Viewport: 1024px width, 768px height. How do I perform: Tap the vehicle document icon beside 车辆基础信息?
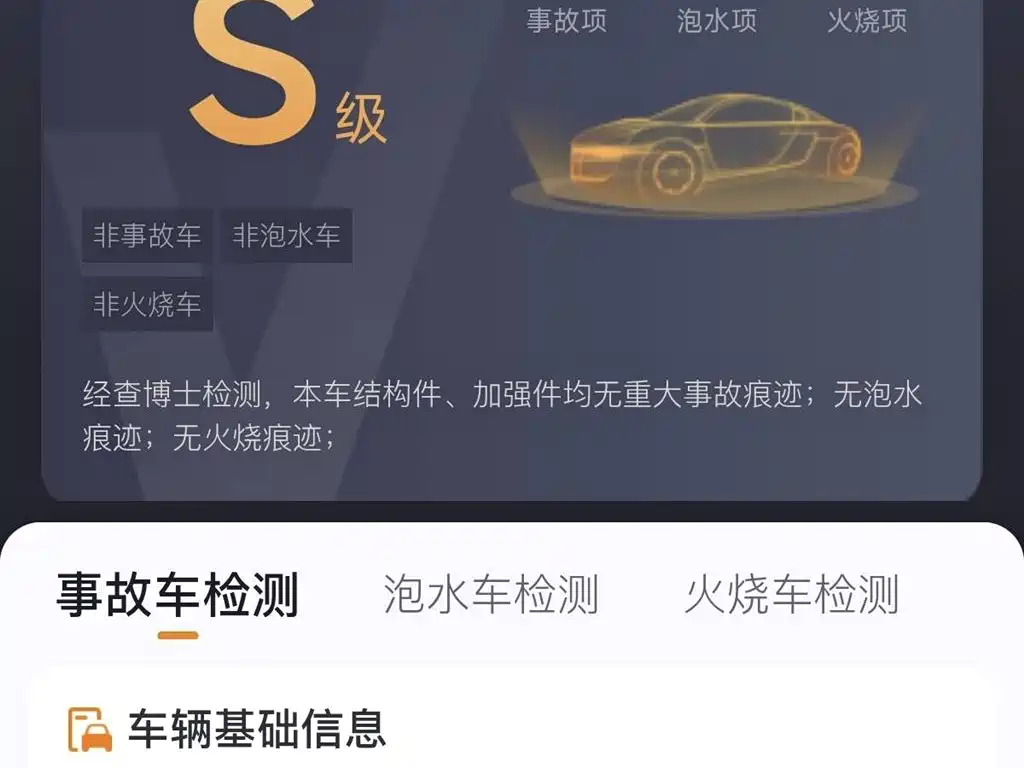click(x=89, y=729)
